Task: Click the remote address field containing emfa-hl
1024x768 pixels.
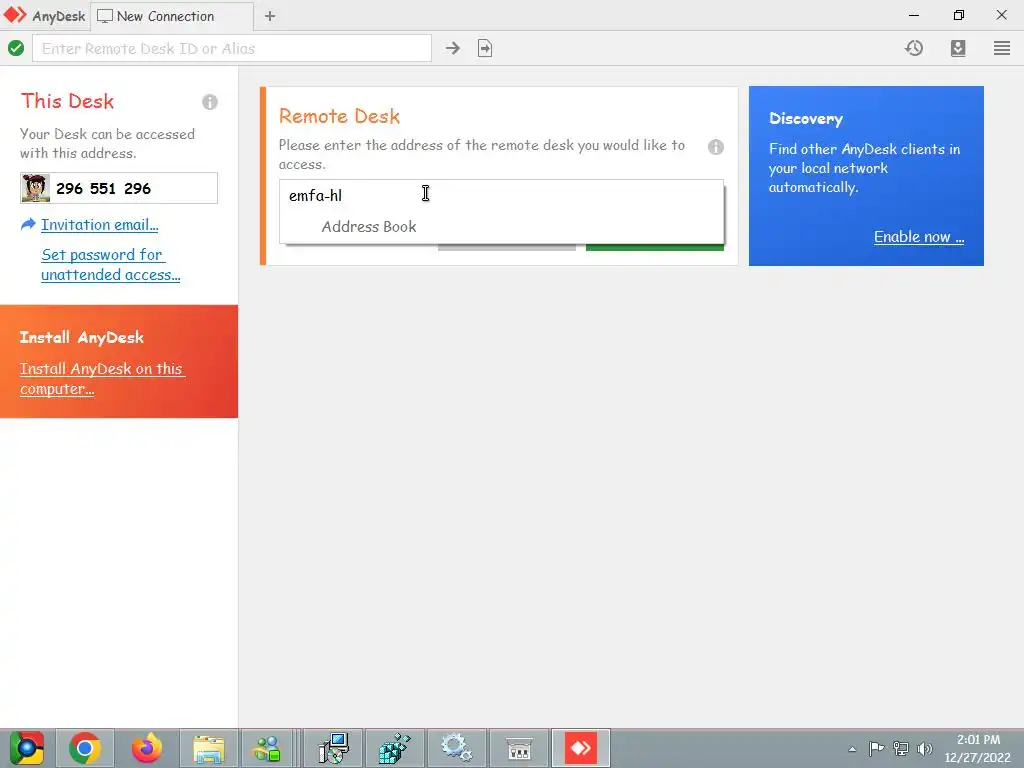Action: [x=501, y=195]
